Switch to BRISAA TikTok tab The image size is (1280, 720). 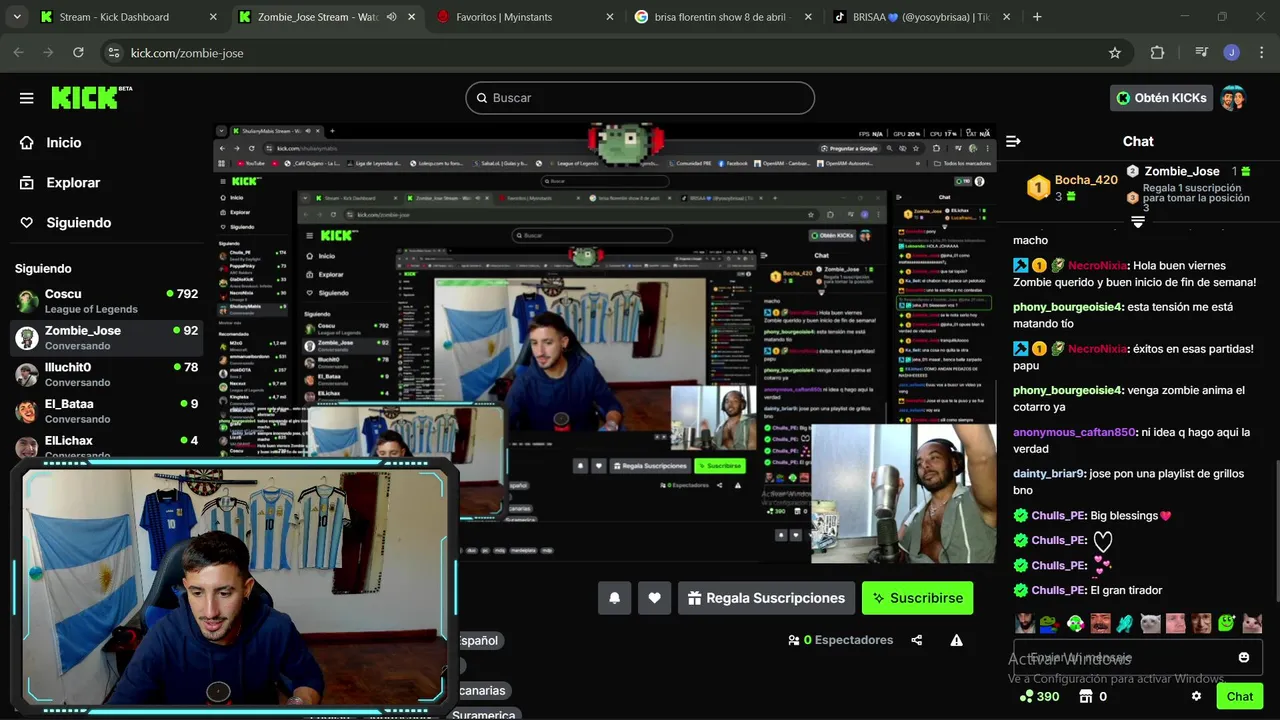pyautogui.click(x=922, y=17)
